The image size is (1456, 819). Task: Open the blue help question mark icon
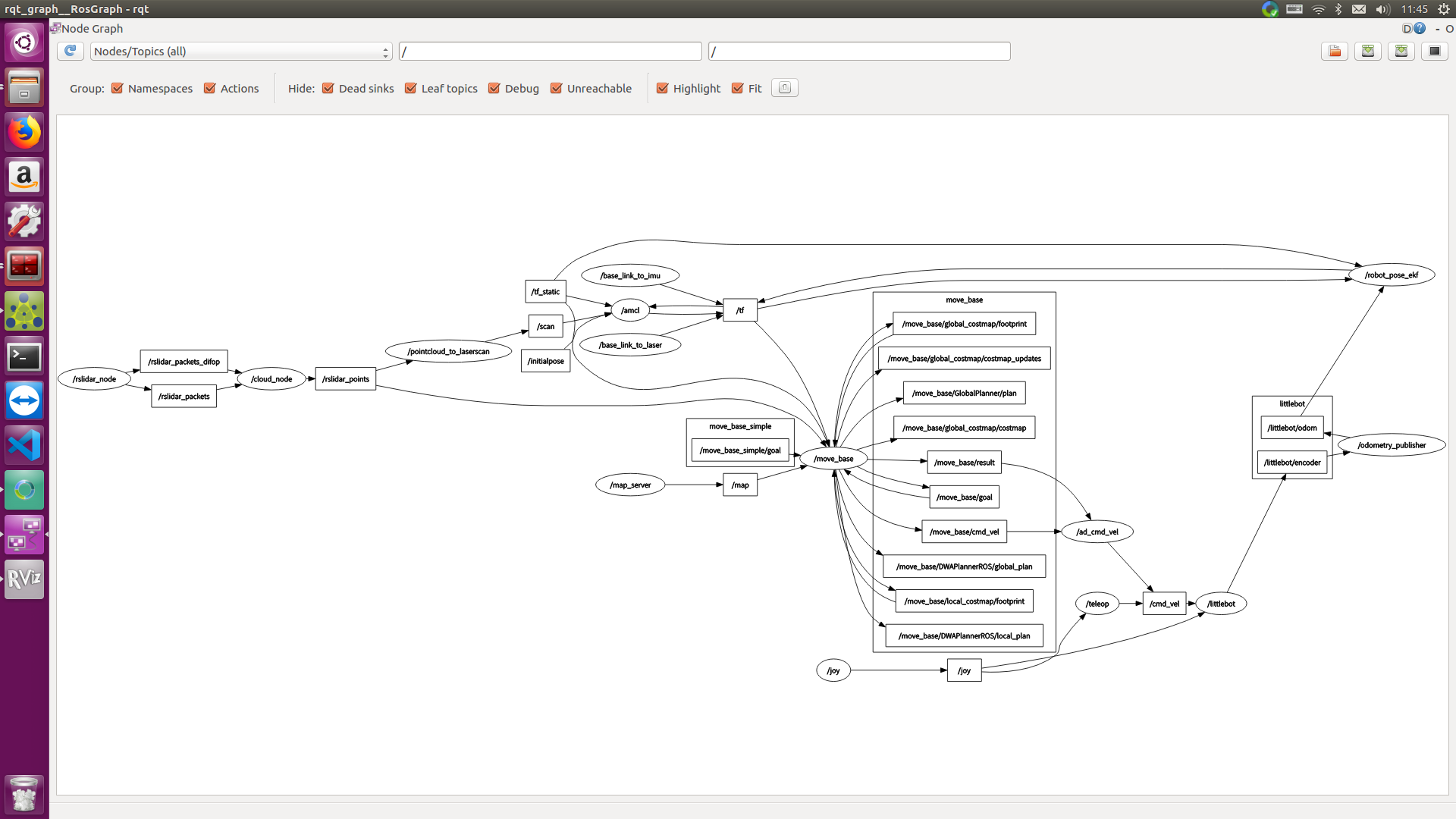[1420, 28]
